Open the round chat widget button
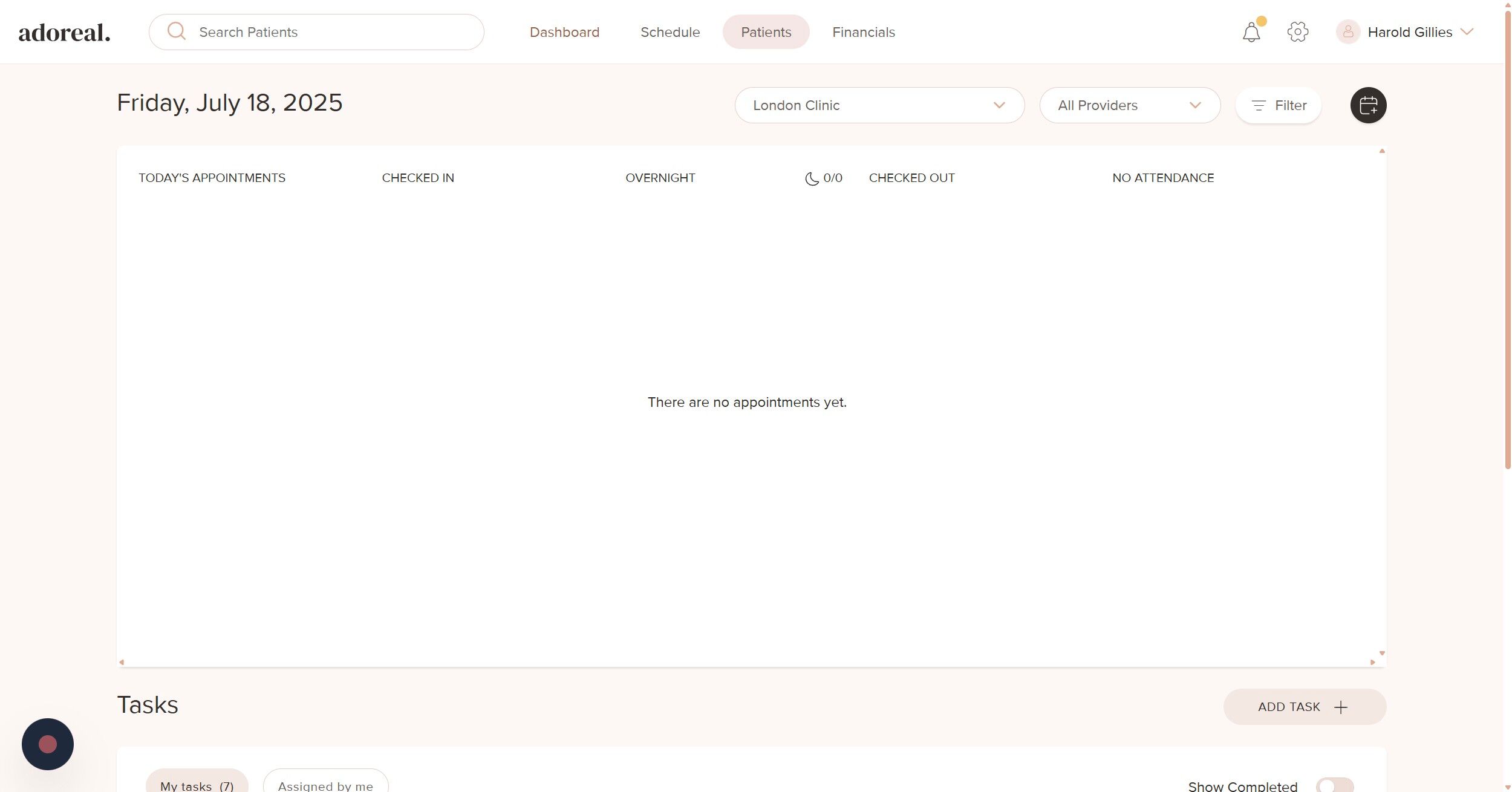The width and height of the screenshot is (1512, 792). (x=48, y=744)
